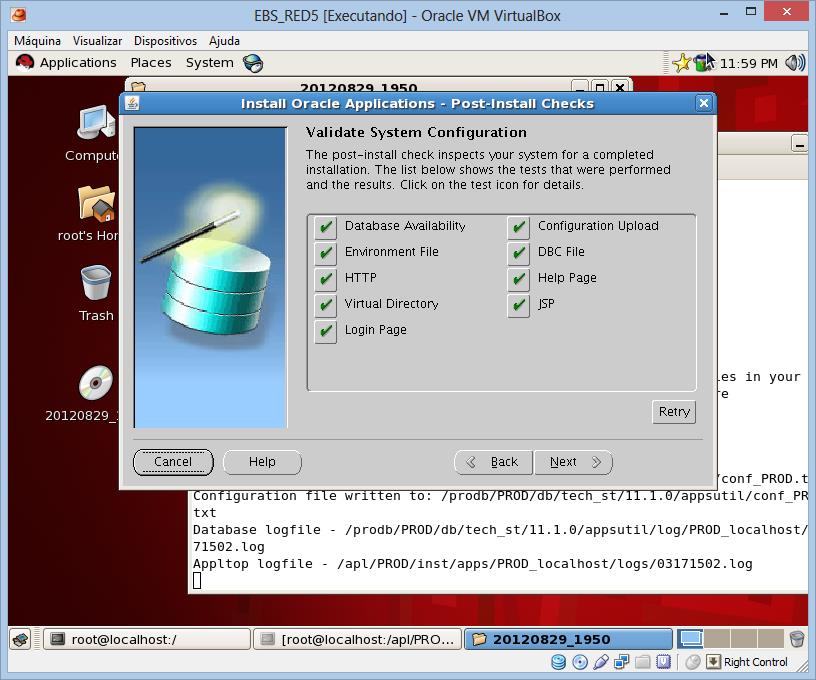This screenshot has height=680, width=816.
Task: Open the Máquina menu in VirtualBox
Action: click(37, 41)
